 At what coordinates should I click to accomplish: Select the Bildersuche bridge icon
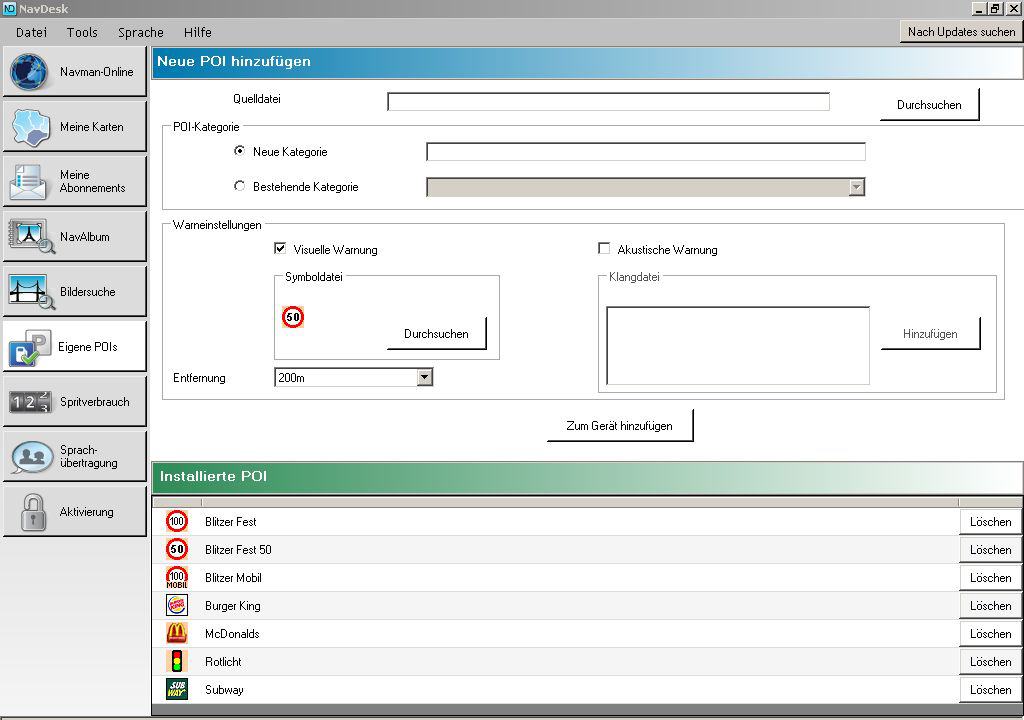[30, 292]
